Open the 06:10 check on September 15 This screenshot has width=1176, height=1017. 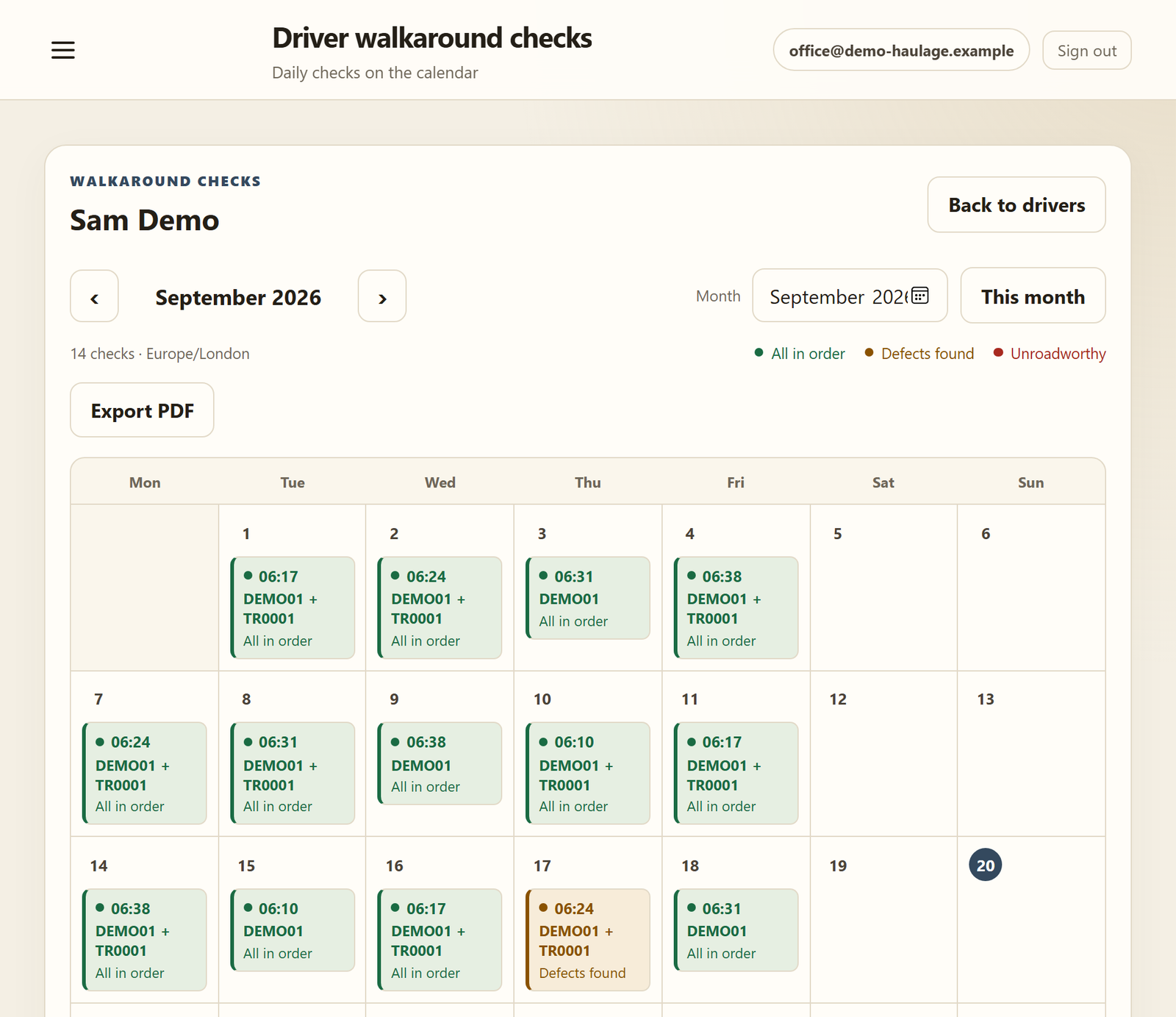coord(293,930)
